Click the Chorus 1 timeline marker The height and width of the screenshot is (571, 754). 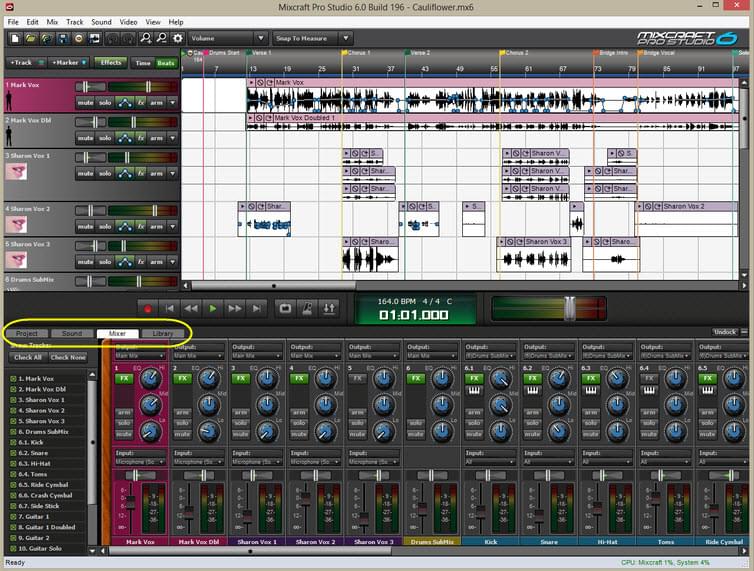click(356, 52)
